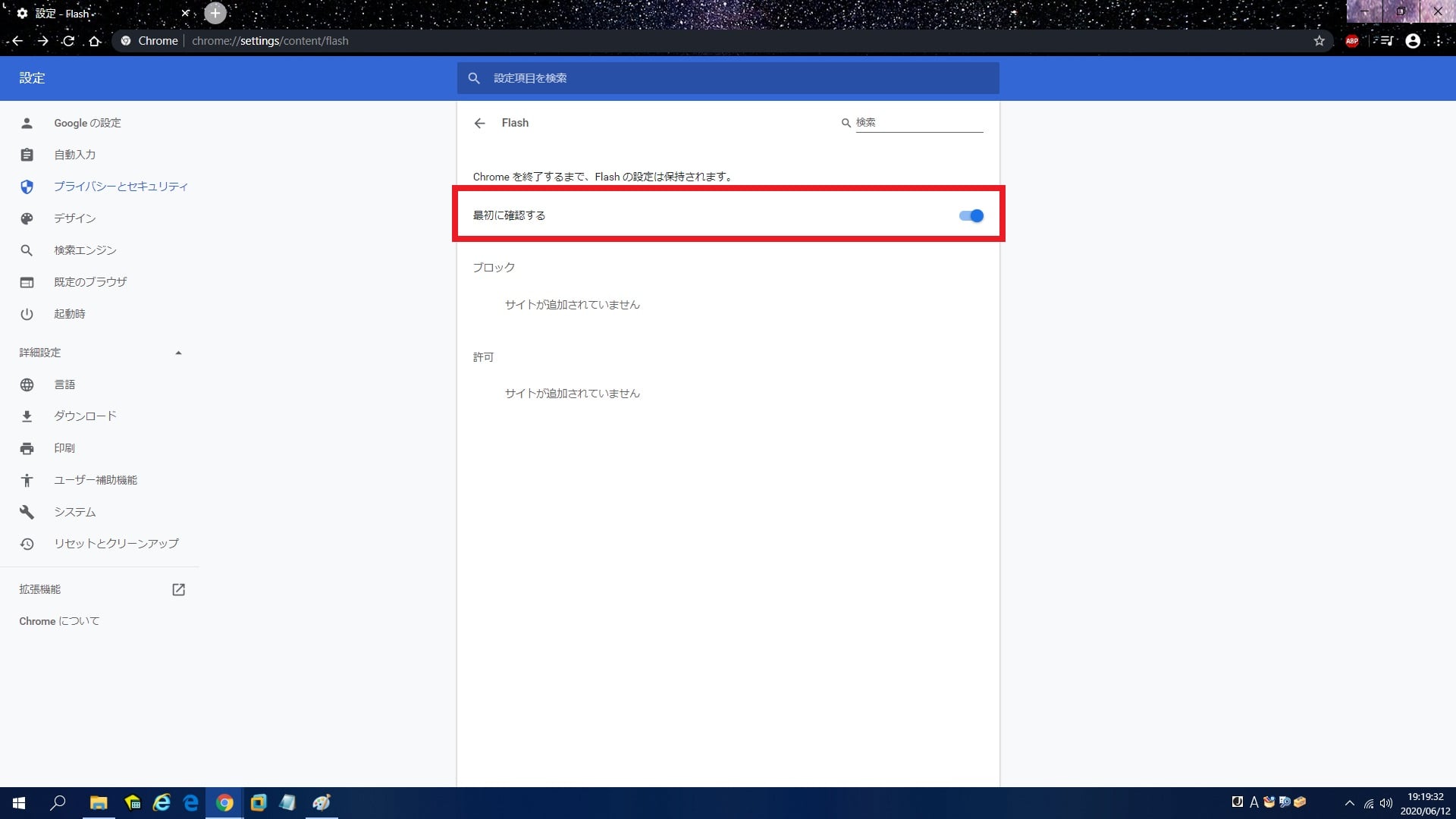Image resolution: width=1456 pixels, height=819 pixels.
Task: Reload the current page
Action: coord(68,41)
